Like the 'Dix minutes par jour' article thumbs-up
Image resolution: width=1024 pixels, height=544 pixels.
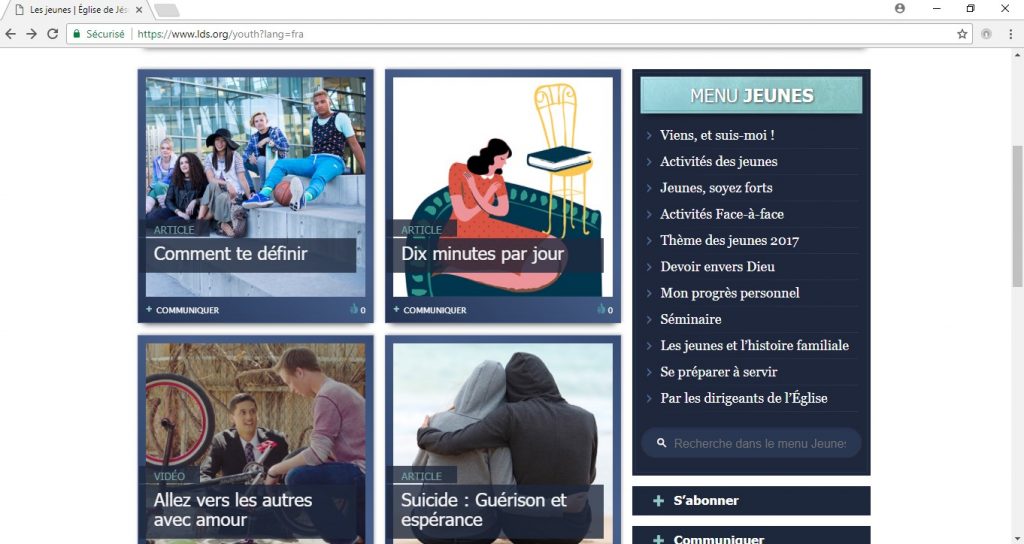pyautogui.click(x=601, y=310)
